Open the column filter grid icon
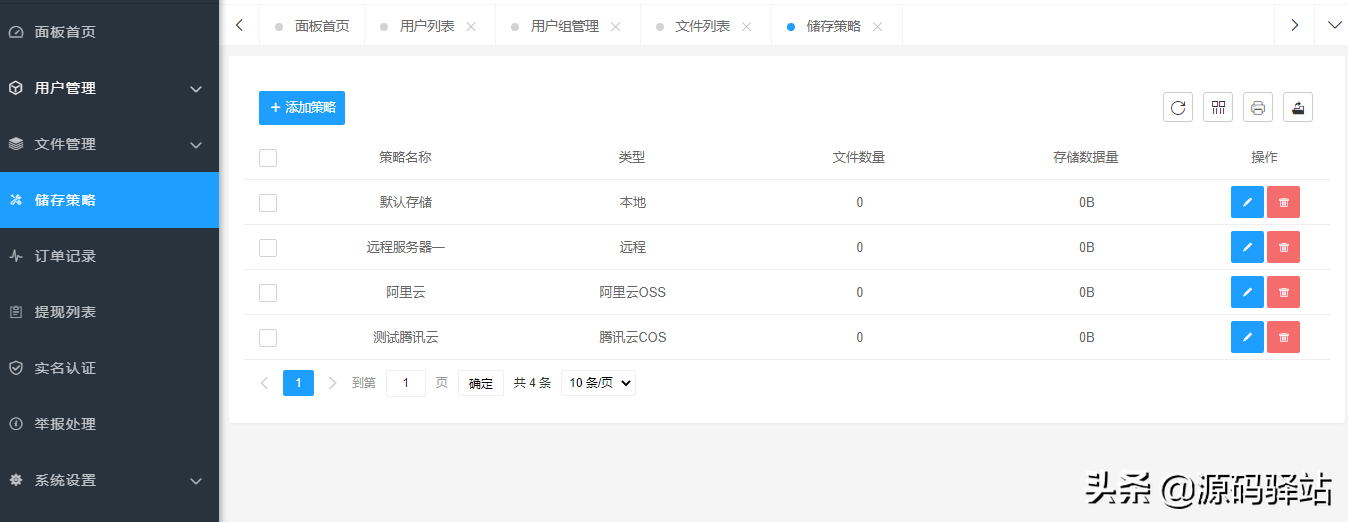Image resolution: width=1348 pixels, height=522 pixels. click(x=1218, y=108)
